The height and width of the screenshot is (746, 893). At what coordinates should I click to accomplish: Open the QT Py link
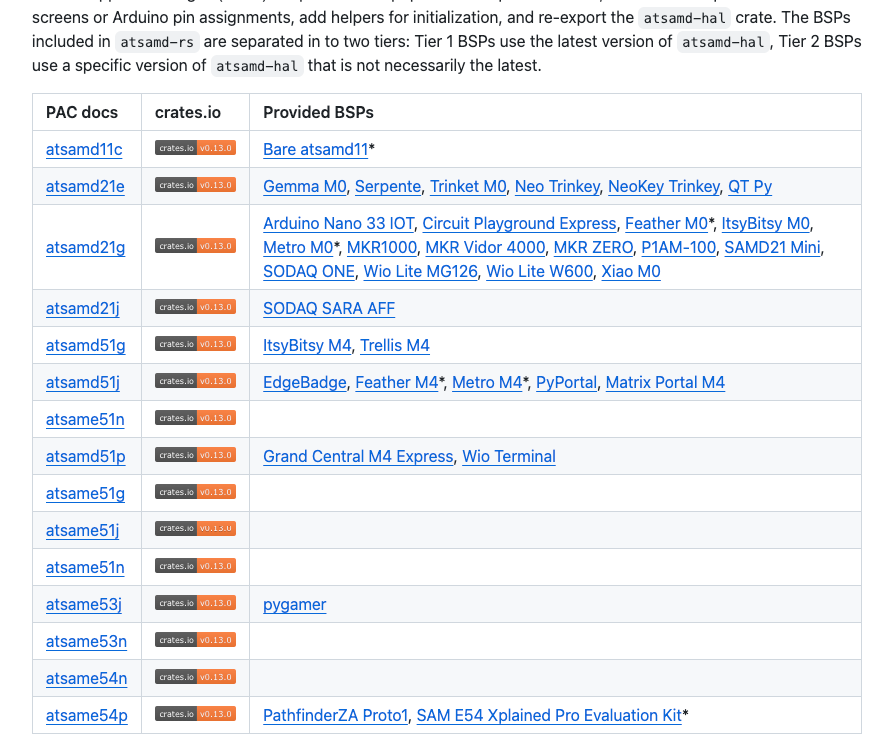[750, 186]
